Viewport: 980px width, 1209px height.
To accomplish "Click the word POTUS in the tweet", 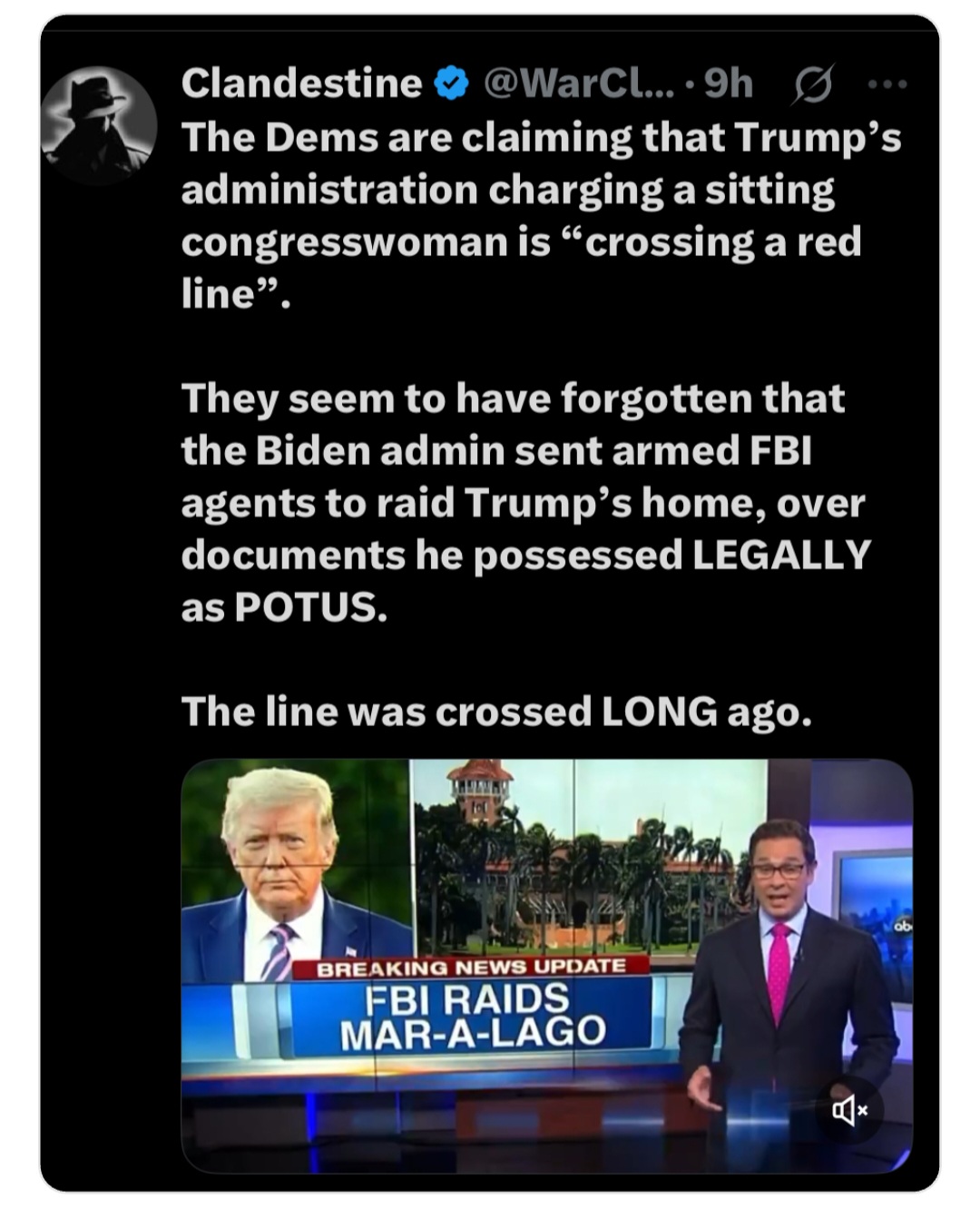I will point(310,607).
